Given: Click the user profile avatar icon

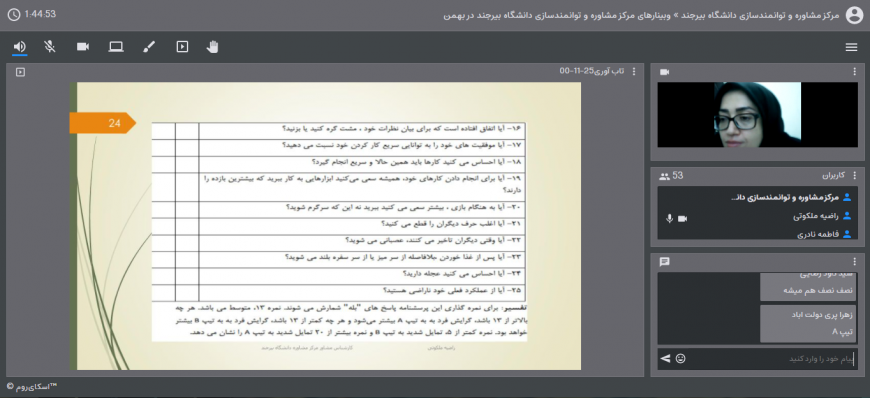Looking at the screenshot, I should point(854,15).
